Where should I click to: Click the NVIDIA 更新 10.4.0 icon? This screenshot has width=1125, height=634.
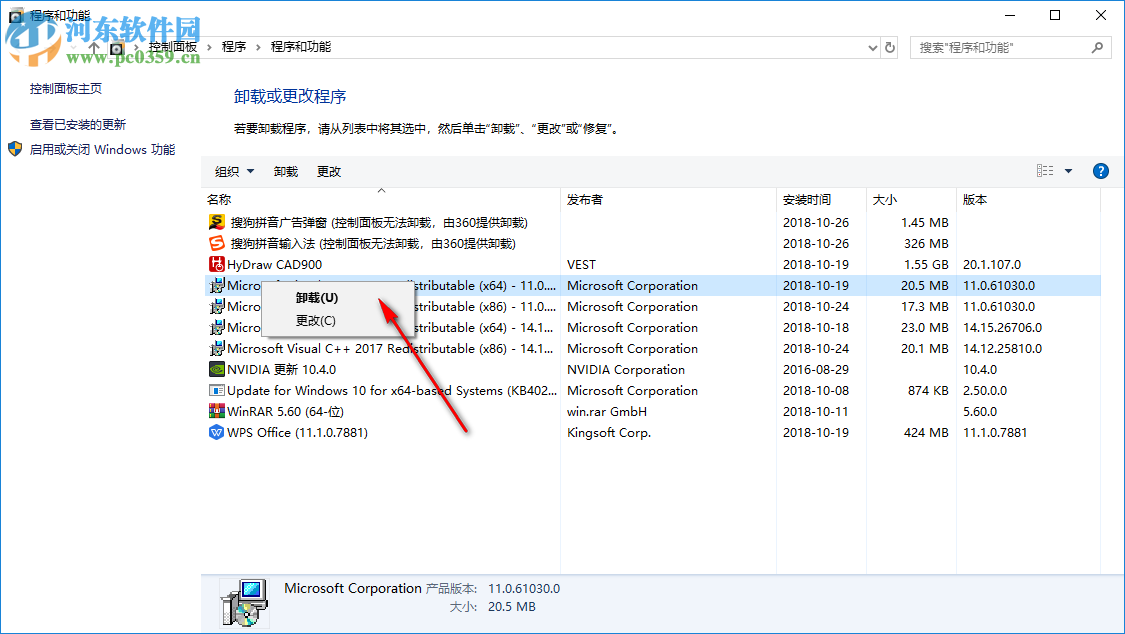(219, 369)
